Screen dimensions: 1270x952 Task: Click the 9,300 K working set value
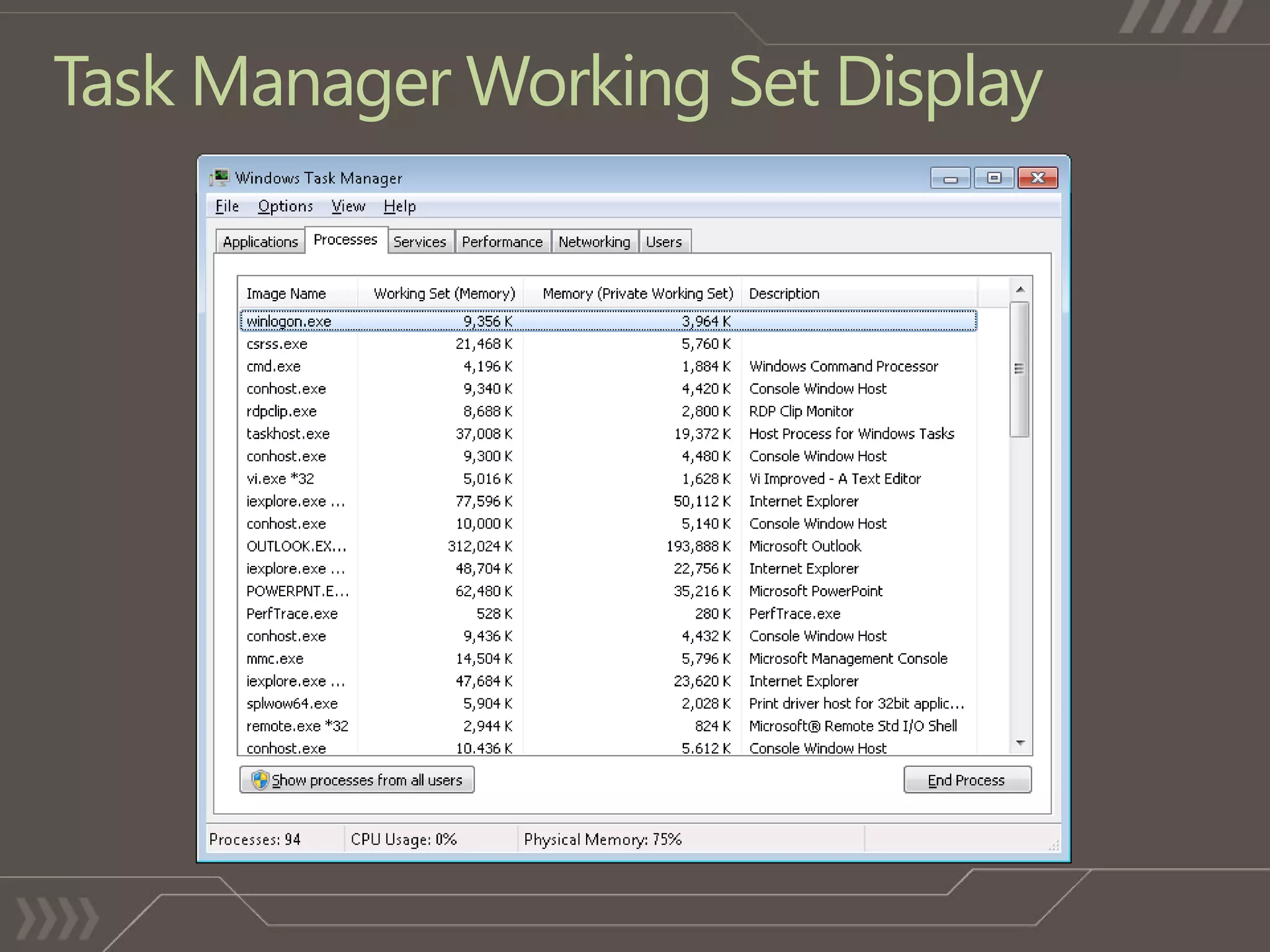click(488, 456)
